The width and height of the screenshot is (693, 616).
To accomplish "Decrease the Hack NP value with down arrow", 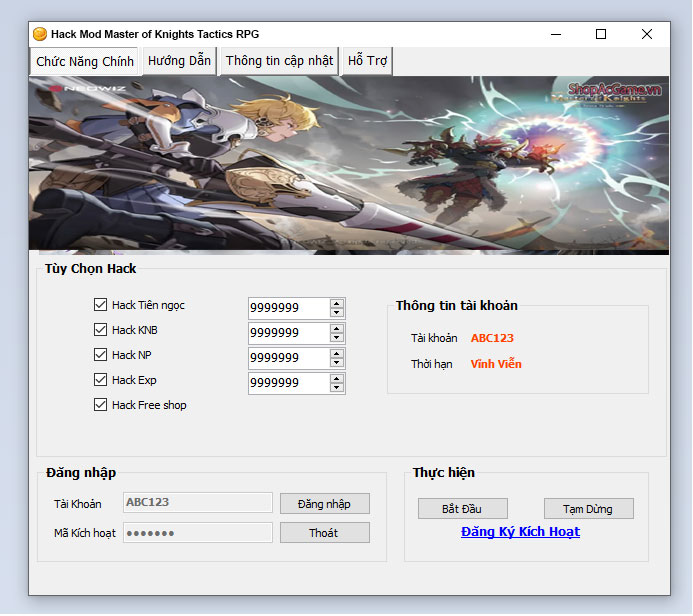I will point(337,362).
